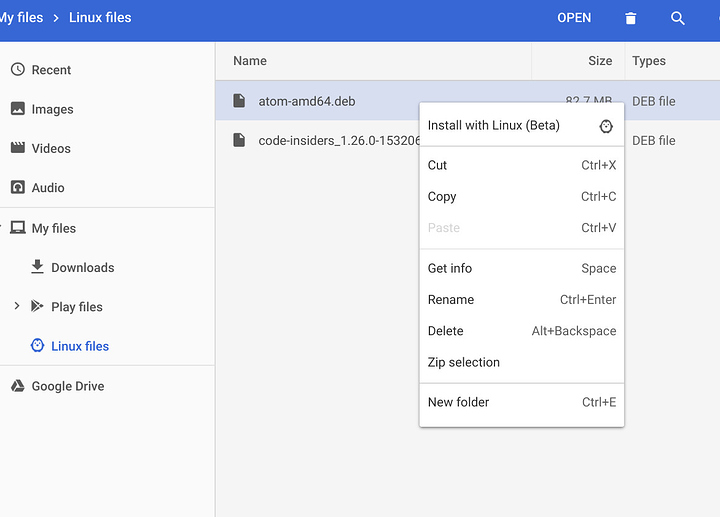The image size is (720, 517).
Task: Select Copy from the context menu
Action: (x=442, y=197)
